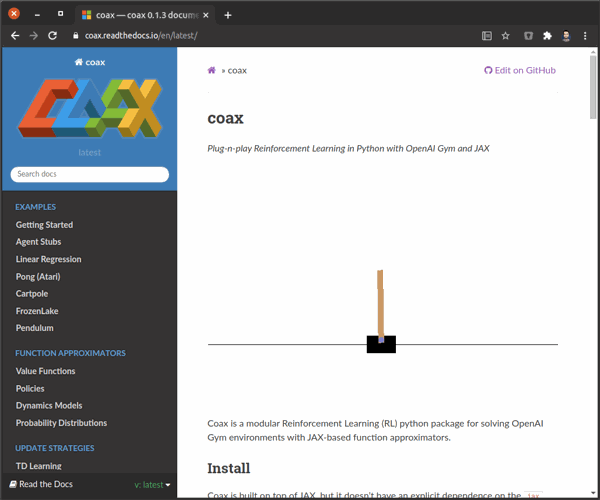Open Edit on GitHub link
Viewport: 600px width, 500px height.
(x=520, y=70)
